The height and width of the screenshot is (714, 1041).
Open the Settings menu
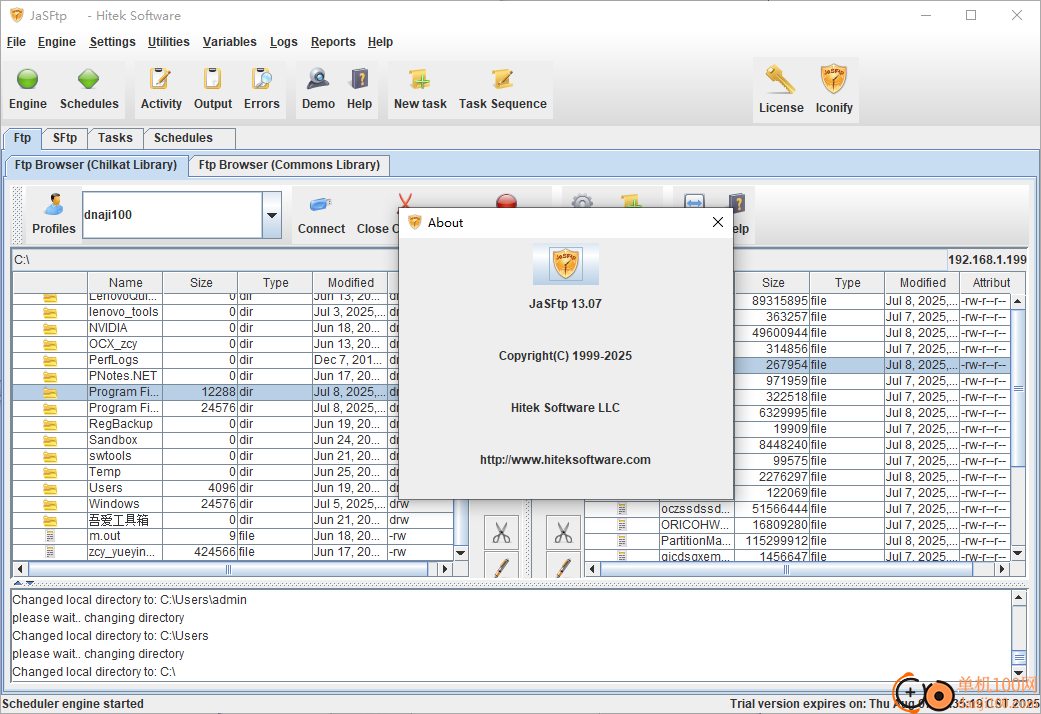112,42
